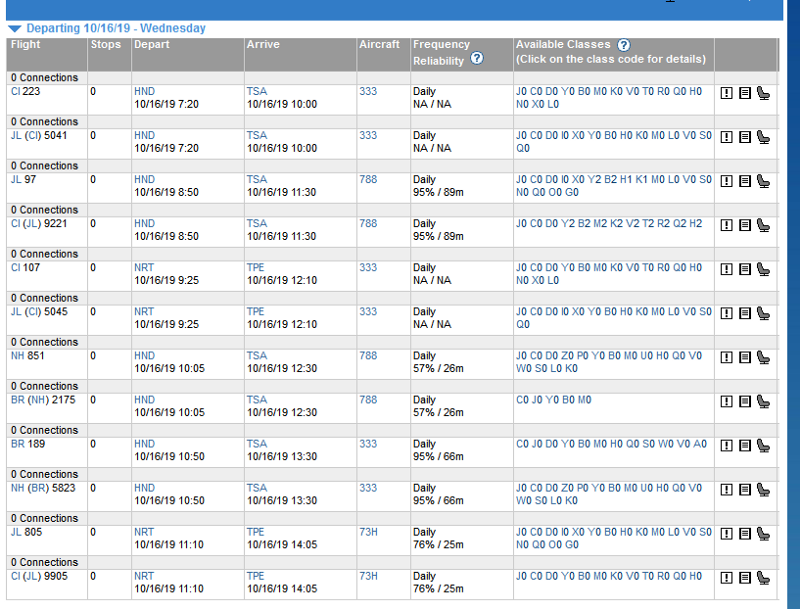Viewport: 800px width, 609px height.
Task: Open seat map for flight BR 189
Action: 763,446
